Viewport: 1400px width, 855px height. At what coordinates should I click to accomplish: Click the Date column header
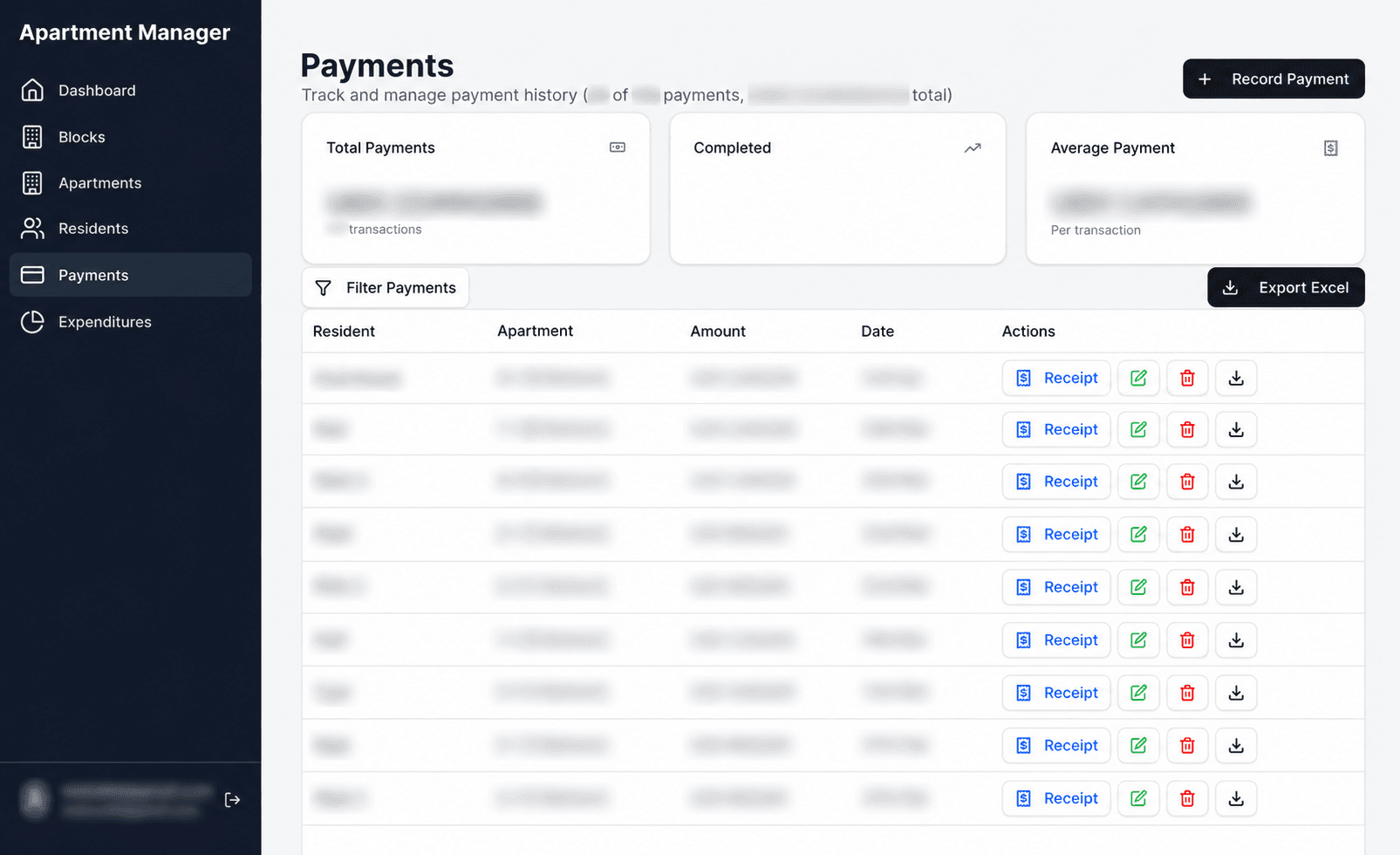pos(878,332)
